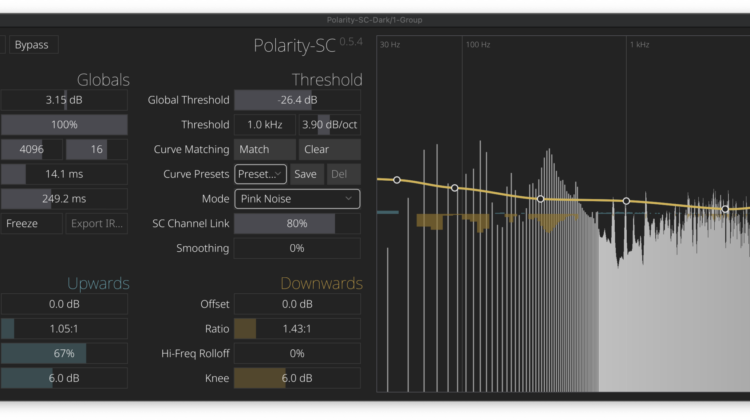Select the curve node on the 1 kHz line
Image resolution: width=750 pixels, height=420 pixels.
(626, 201)
